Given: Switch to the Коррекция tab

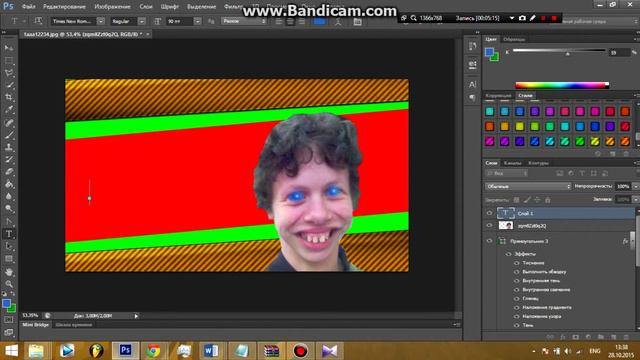Looking at the screenshot, I should (498, 96).
